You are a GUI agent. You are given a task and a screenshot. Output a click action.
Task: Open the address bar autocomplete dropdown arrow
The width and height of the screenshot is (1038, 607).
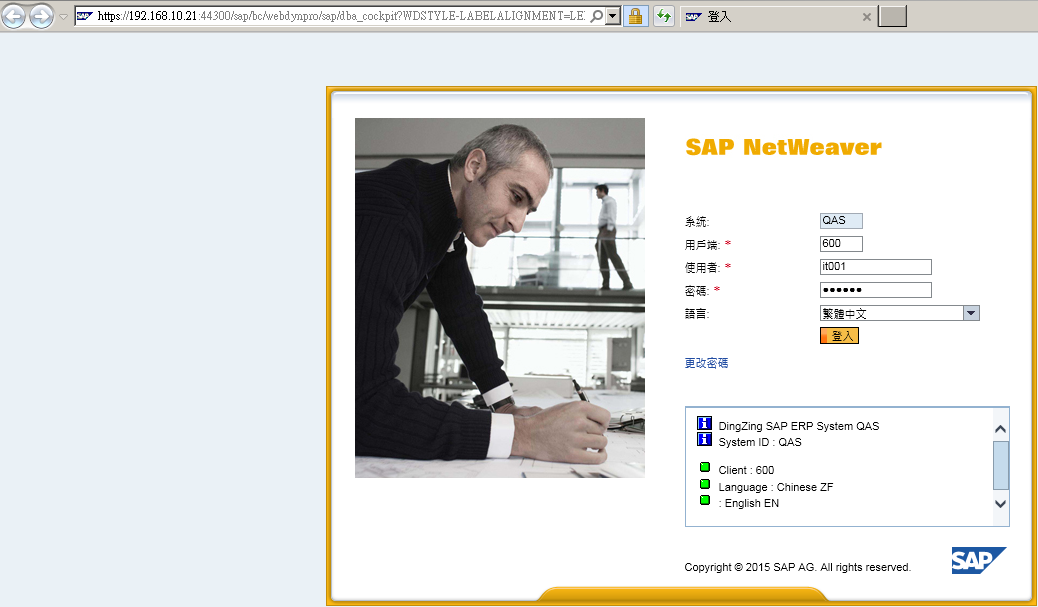612,17
